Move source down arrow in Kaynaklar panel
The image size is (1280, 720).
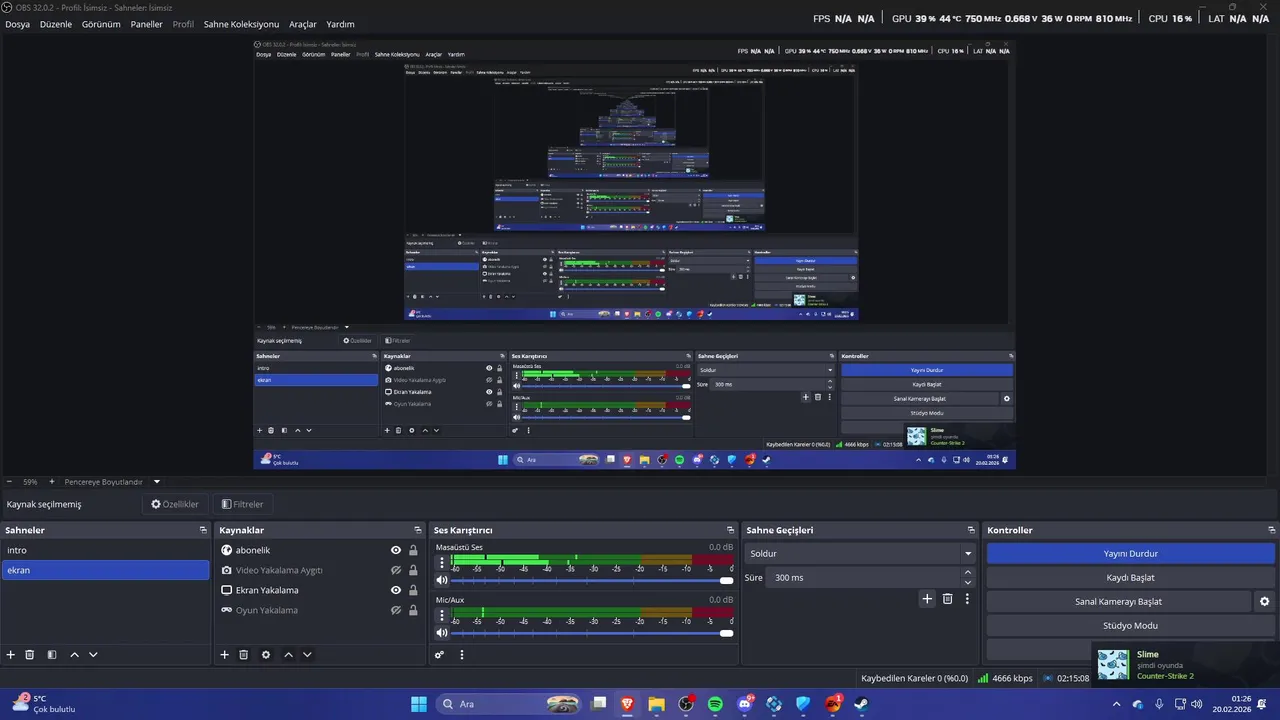(x=307, y=655)
